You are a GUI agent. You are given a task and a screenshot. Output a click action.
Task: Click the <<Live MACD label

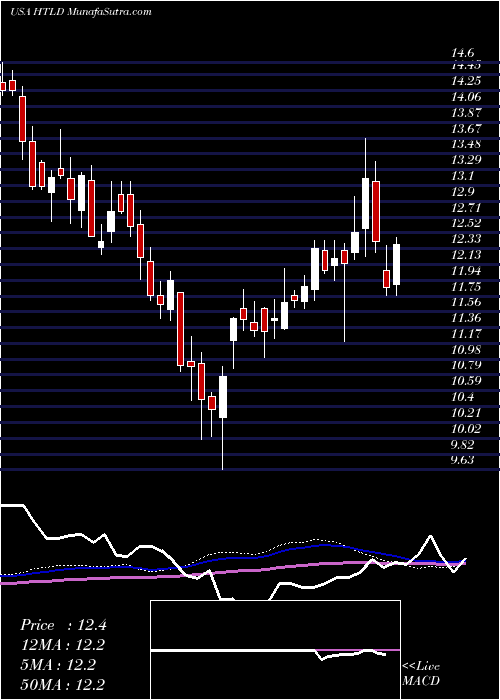421,673
